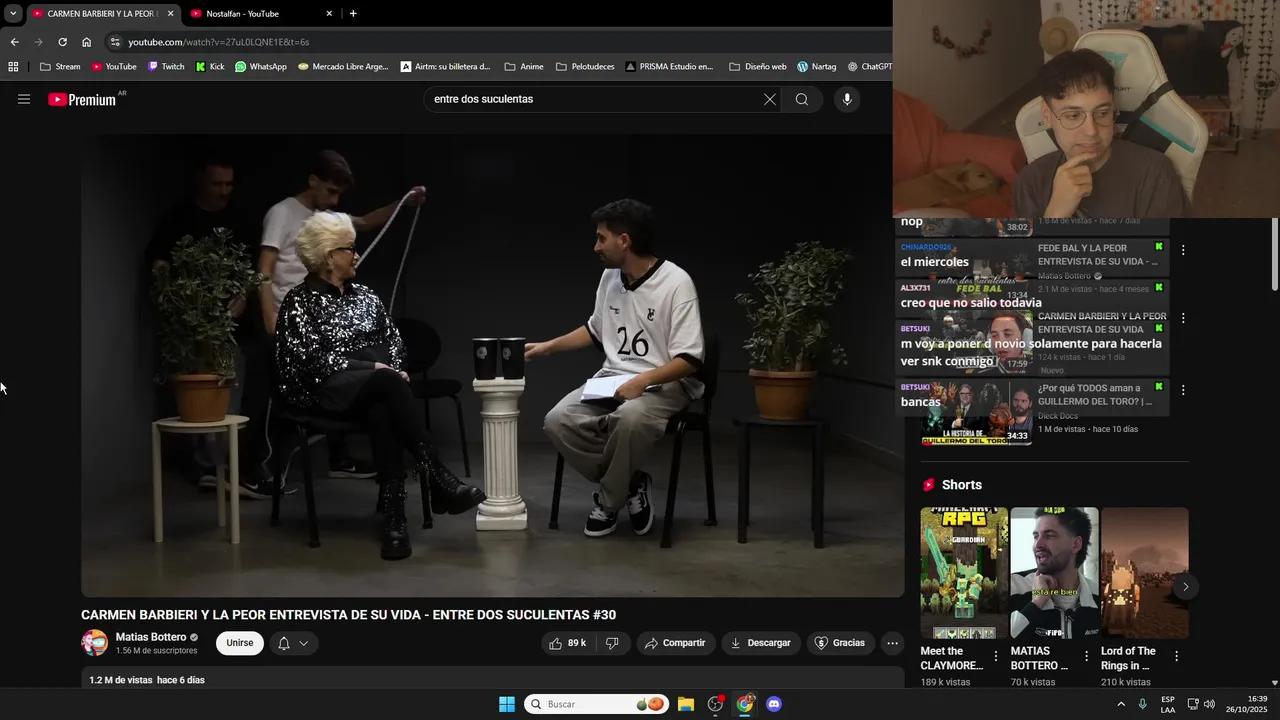
Task: Open more actions menu beside Gracias
Action: point(892,643)
